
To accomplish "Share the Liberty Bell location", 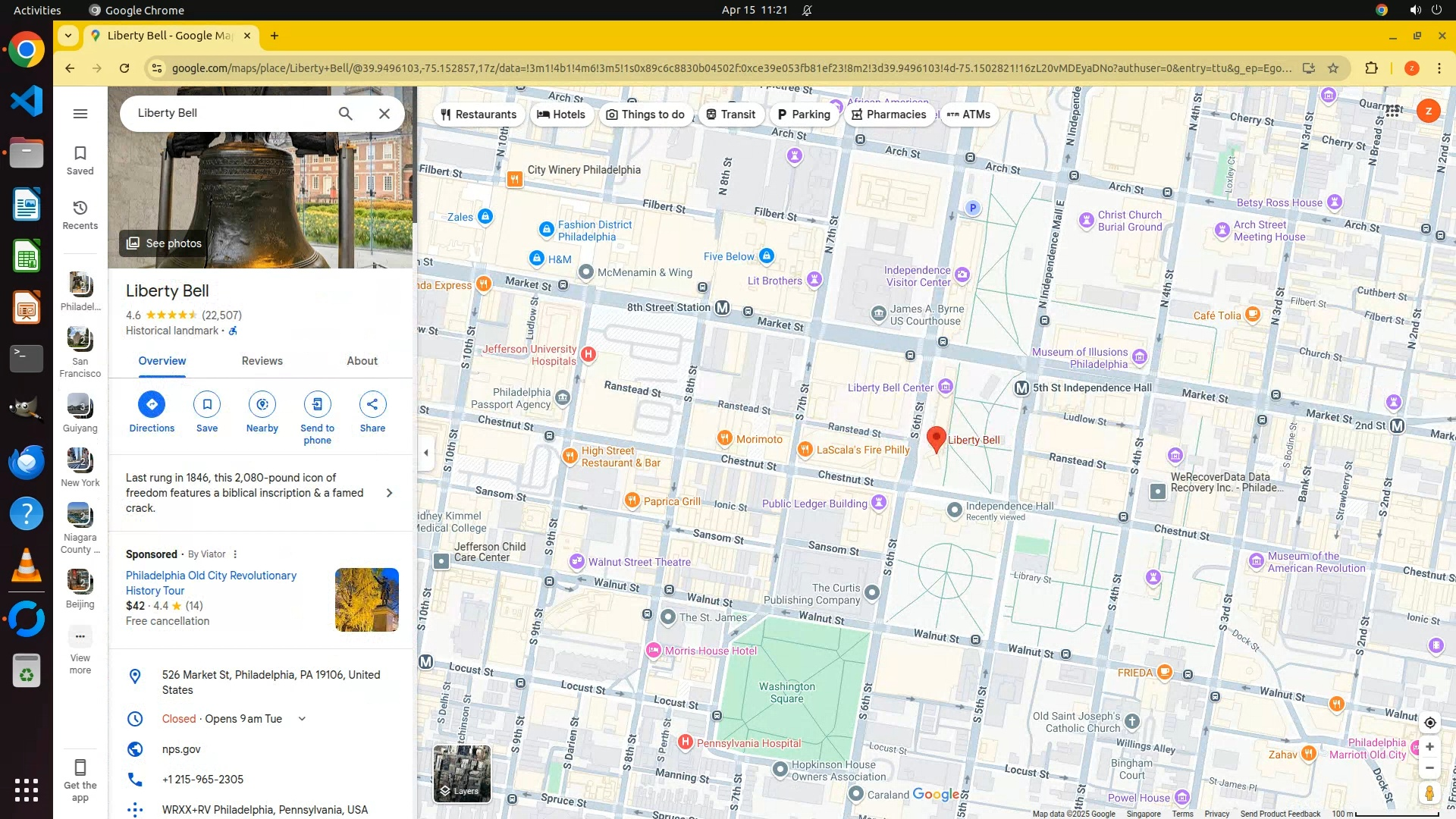I will 372,404.
